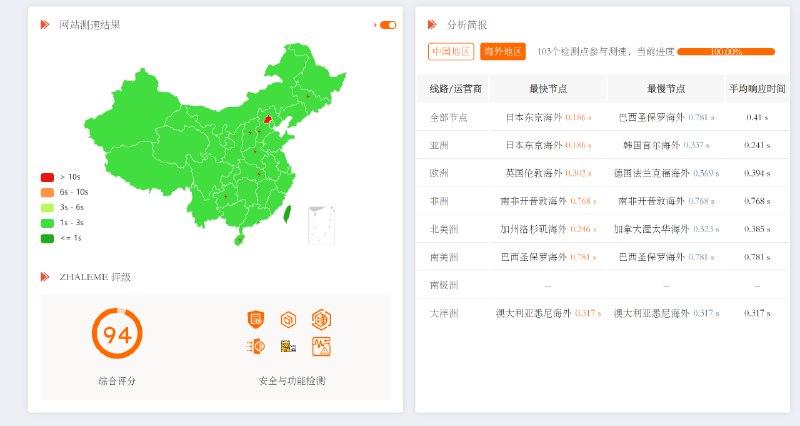This screenshot has width=800, height=426.
Task: Click the 安全与功能检测 label
Action: click(x=292, y=381)
